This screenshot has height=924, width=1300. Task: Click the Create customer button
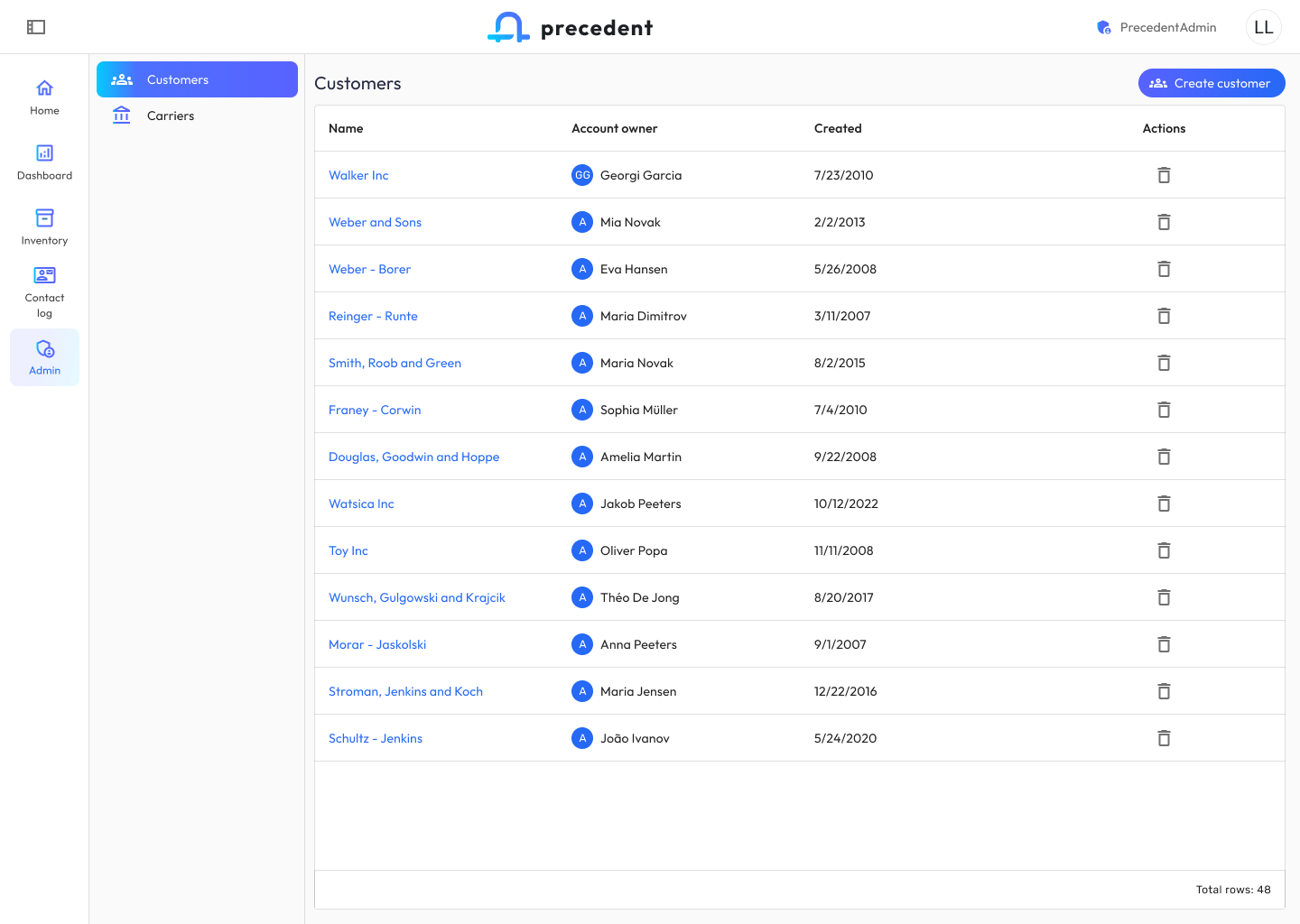tap(1211, 83)
